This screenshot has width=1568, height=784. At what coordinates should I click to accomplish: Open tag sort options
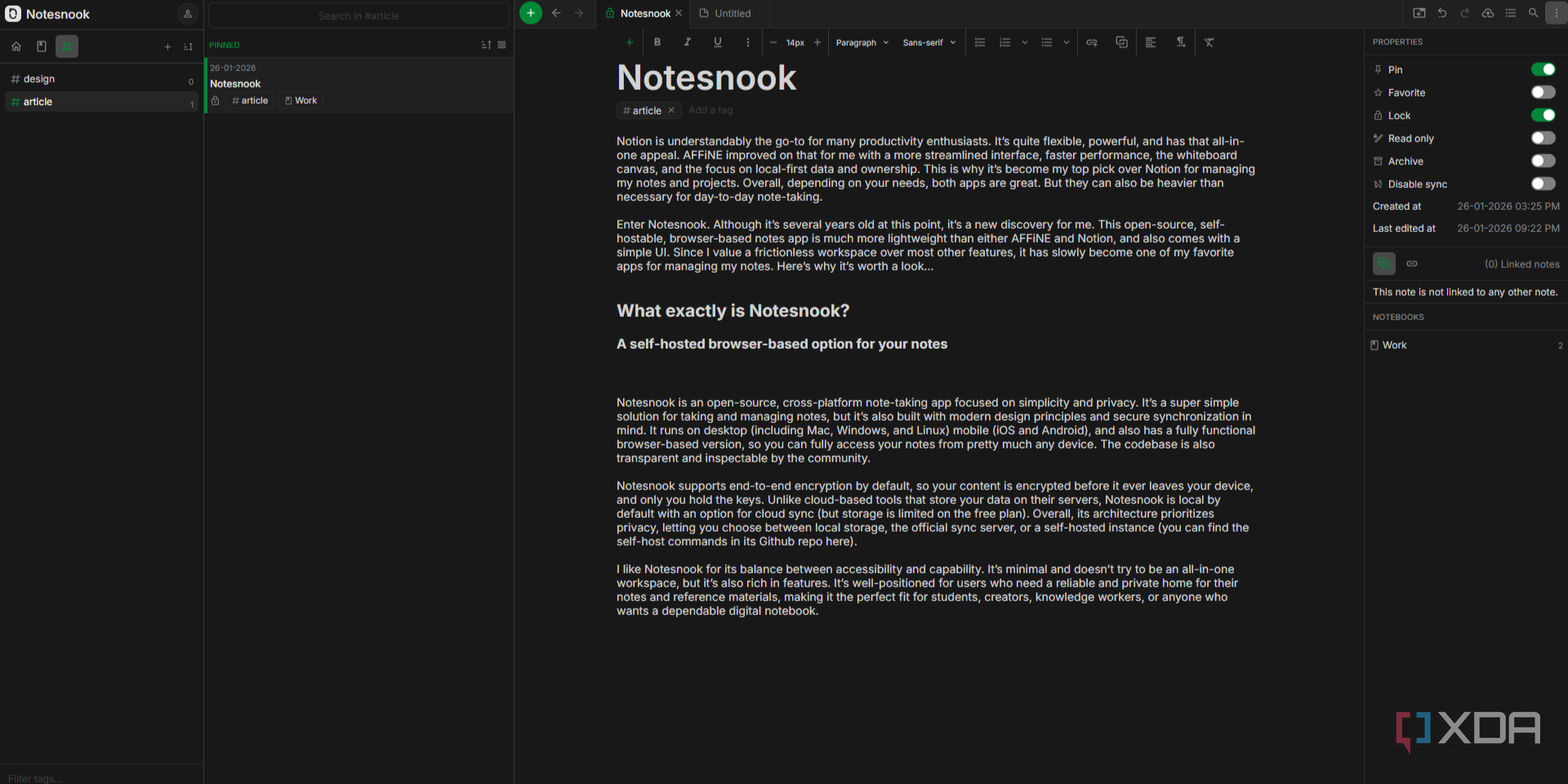(188, 47)
